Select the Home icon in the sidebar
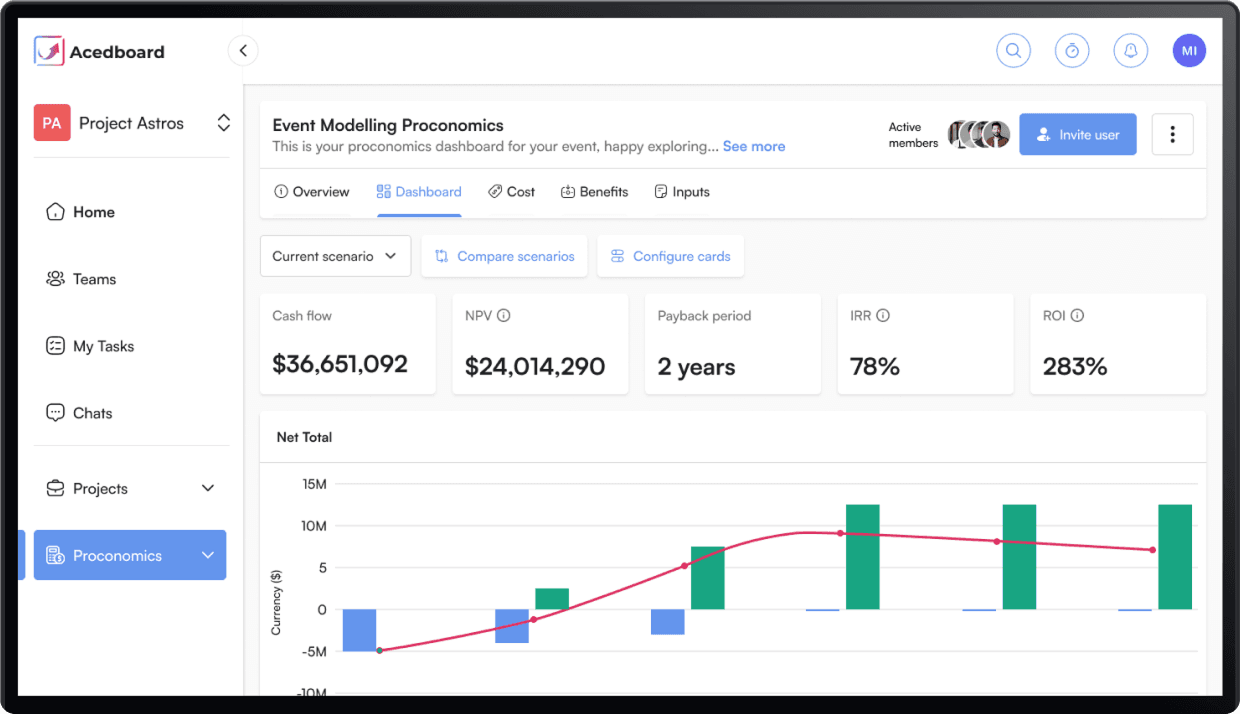 point(56,211)
